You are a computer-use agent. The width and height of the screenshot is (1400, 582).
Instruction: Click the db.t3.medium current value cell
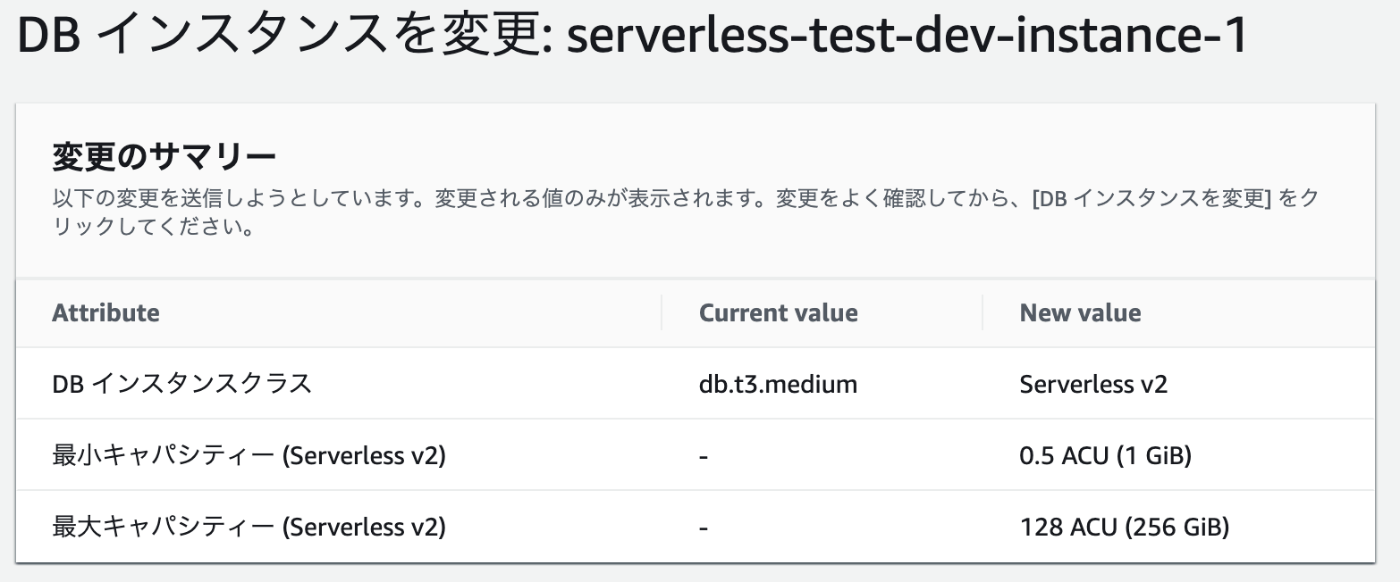[778, 383]
